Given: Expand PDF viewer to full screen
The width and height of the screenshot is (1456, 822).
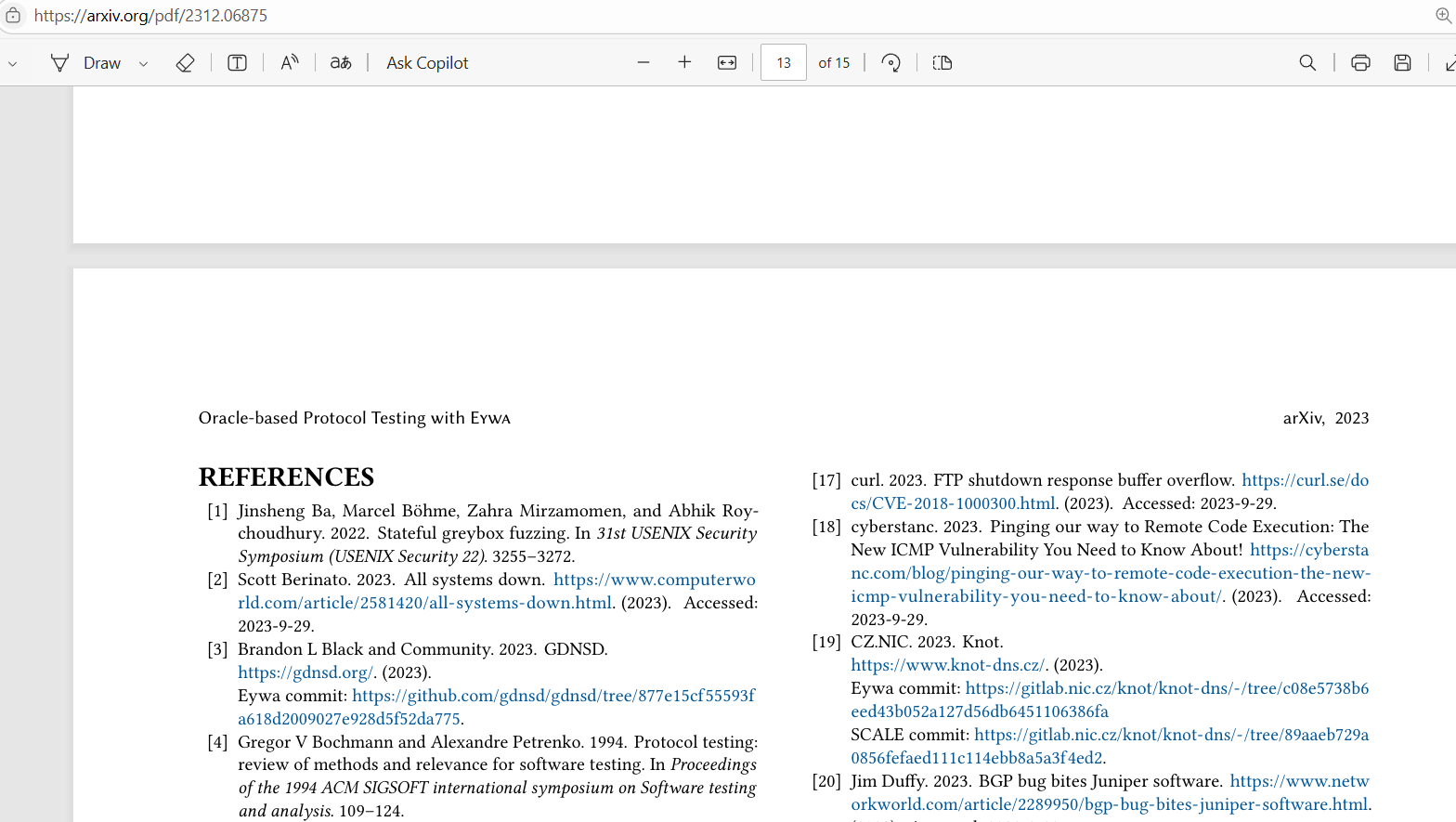Looking at the screenshot, I should [1449, 63].
